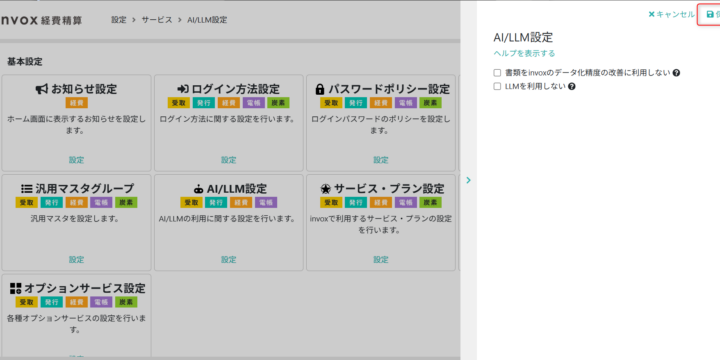This screenshot has width=720, height=360.
Task: Click the 電帳 tag on ログイン方法設定 card
Action: pos(253,103)
